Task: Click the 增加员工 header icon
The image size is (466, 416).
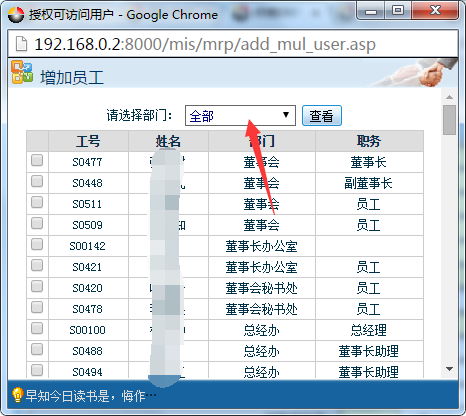Action: (x=22, y=72)
